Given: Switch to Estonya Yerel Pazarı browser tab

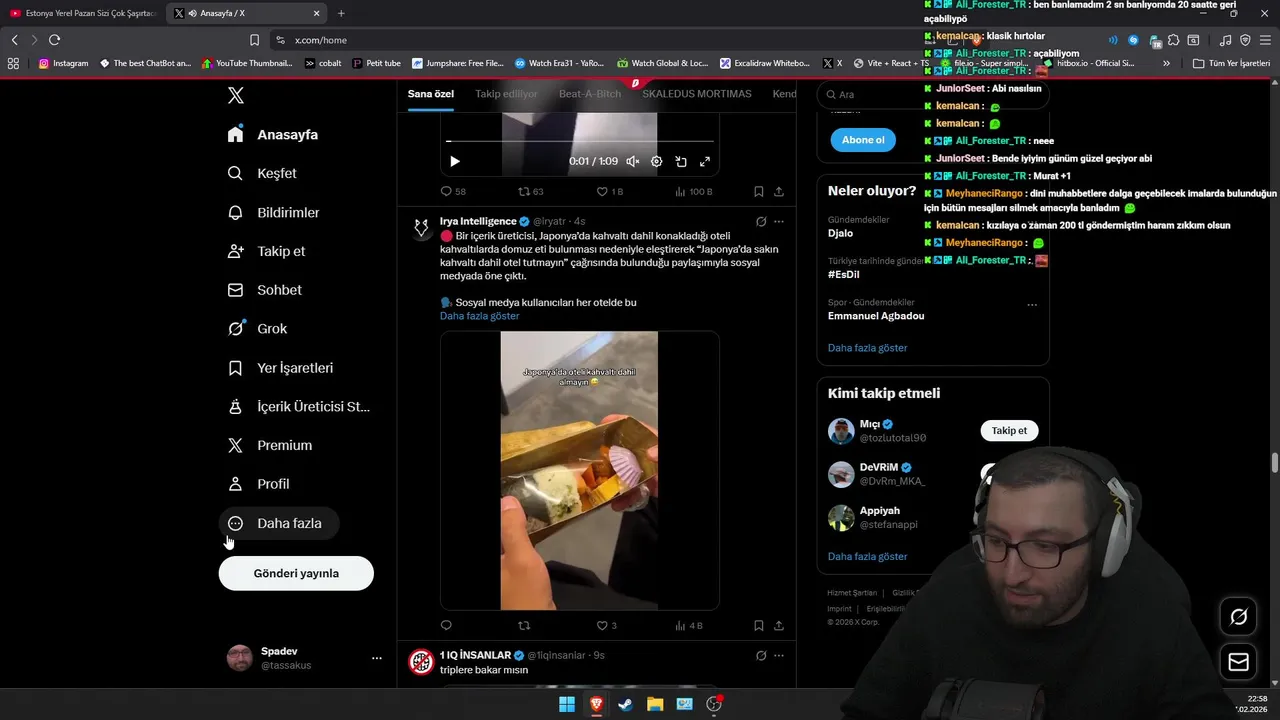Looking at the screenshot, I should [x=82, y=13].
